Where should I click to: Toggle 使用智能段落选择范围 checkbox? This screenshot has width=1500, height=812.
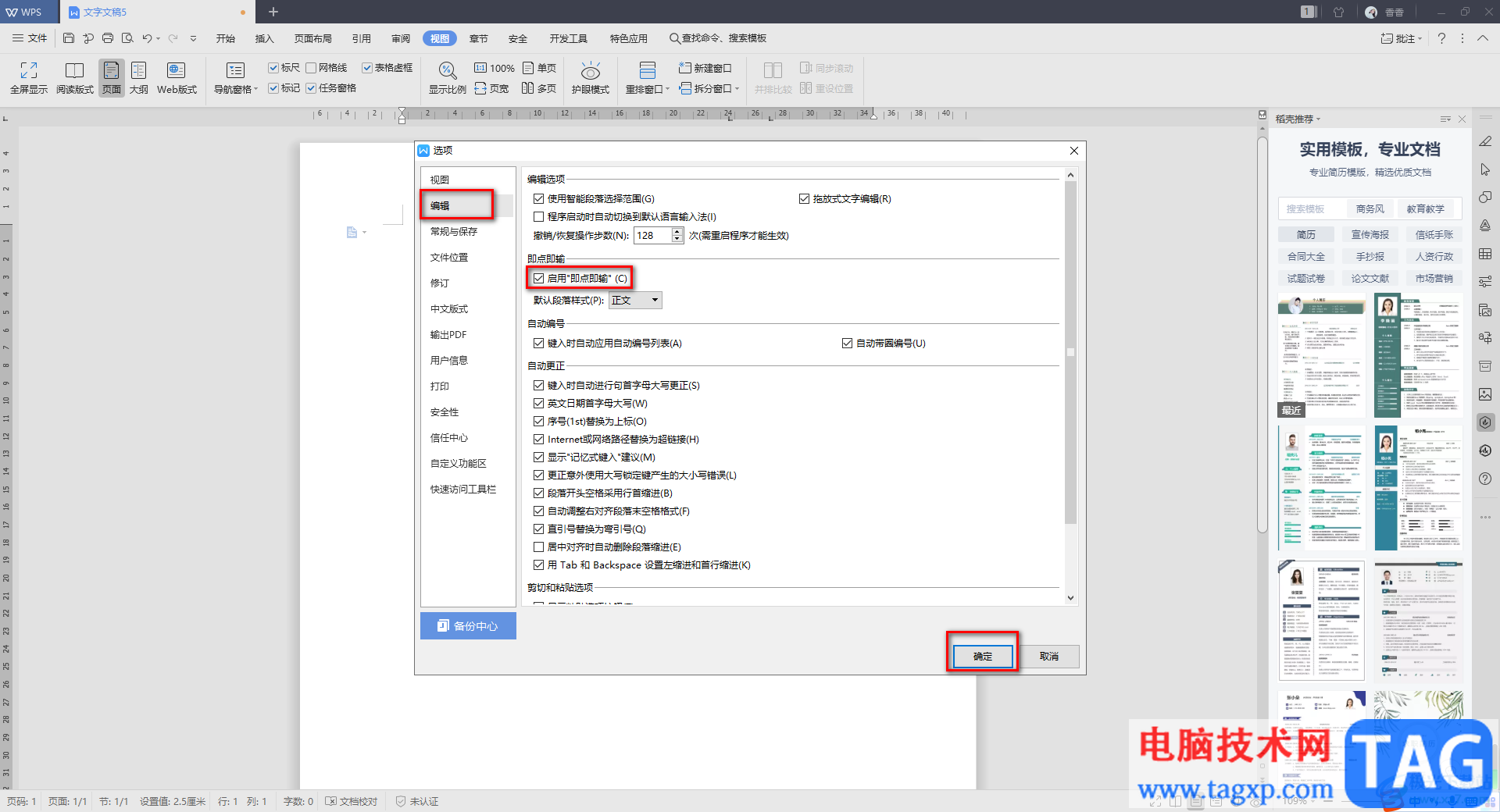[538, 199]
